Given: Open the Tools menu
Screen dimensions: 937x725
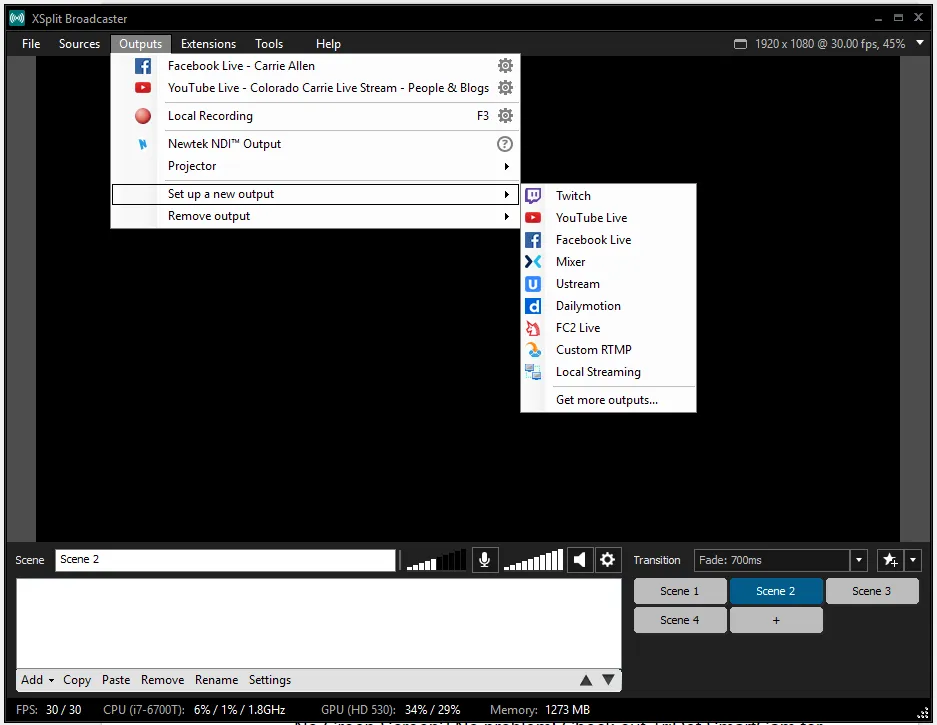Looking at the screenshot, I should (x=269, y=44).
